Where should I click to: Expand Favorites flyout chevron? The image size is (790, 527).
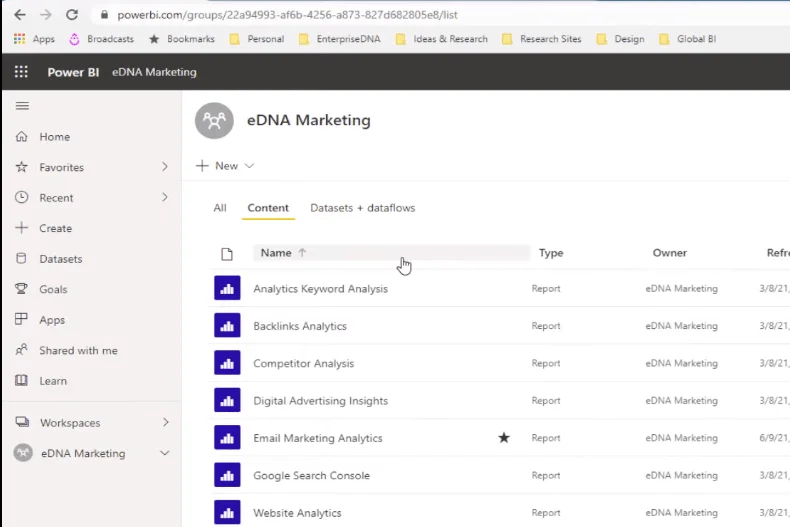click(165, 166)
